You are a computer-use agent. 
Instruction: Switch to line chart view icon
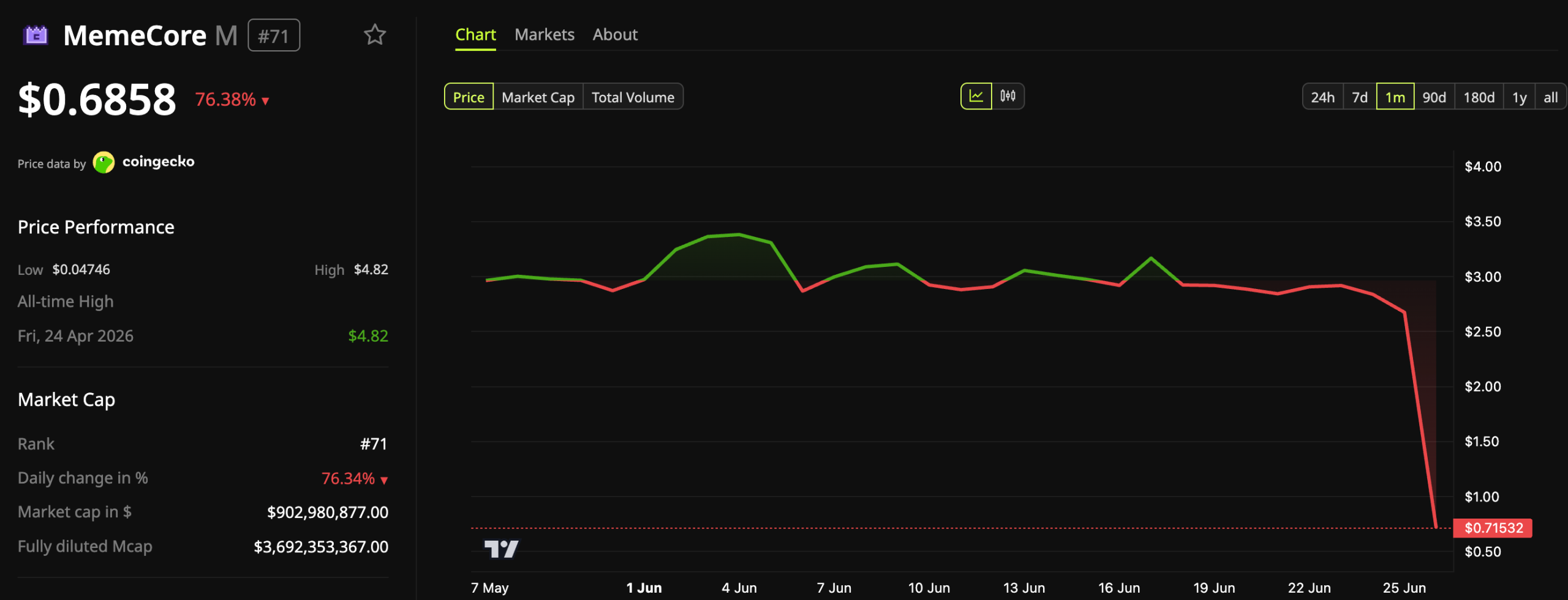point(976,97)
